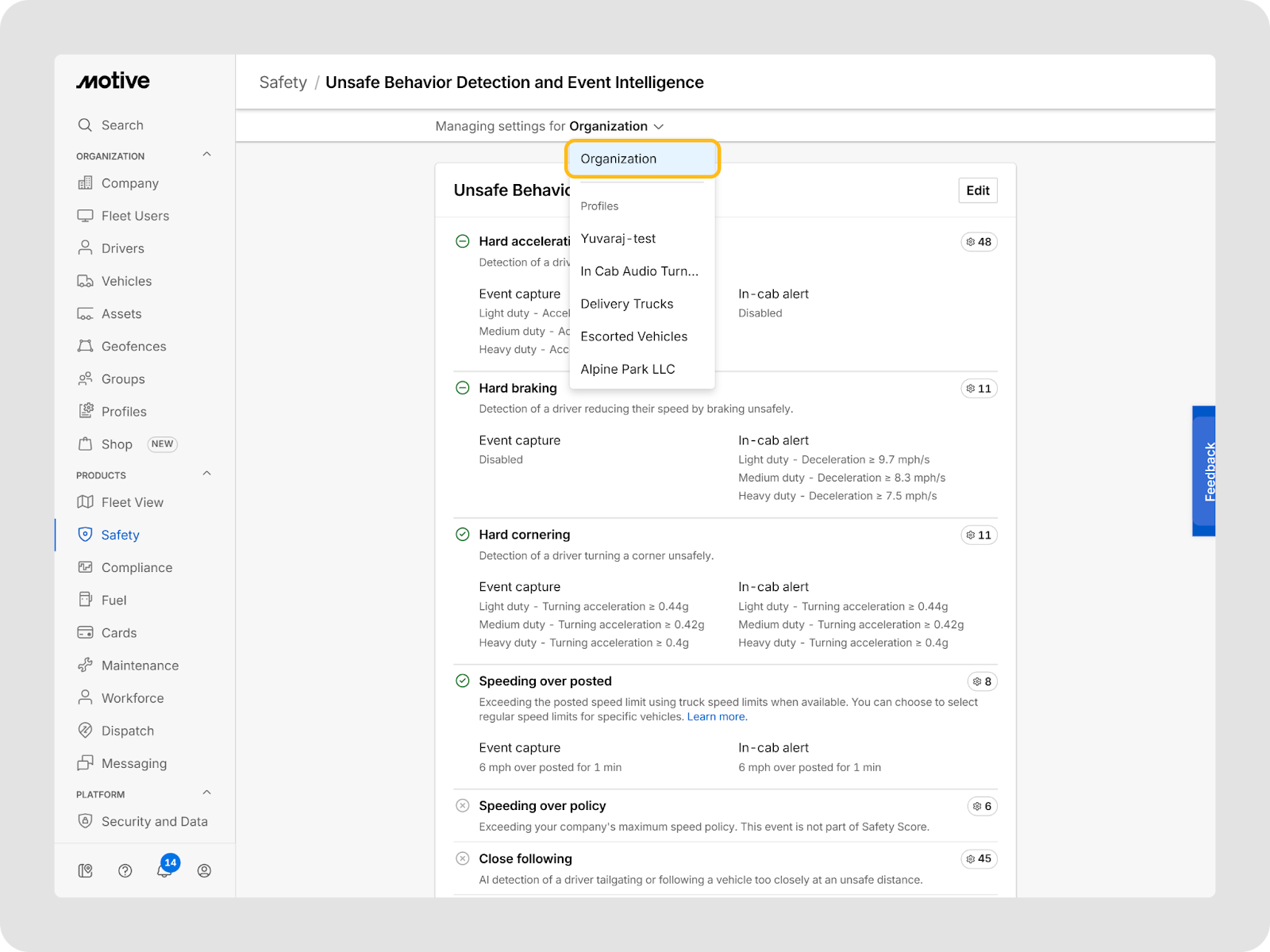The image size is (1270, 952).
Task: Click the Speeding over posted gear badge
Action: point(982,681)
